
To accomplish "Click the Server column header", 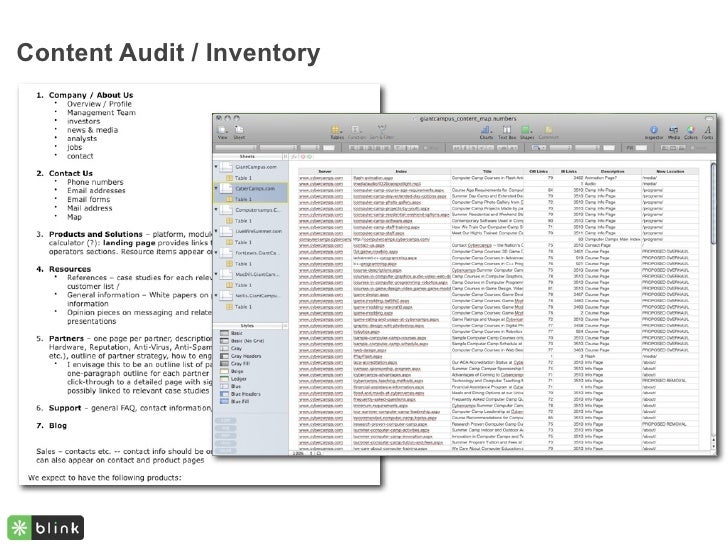I will coord(325,171).
